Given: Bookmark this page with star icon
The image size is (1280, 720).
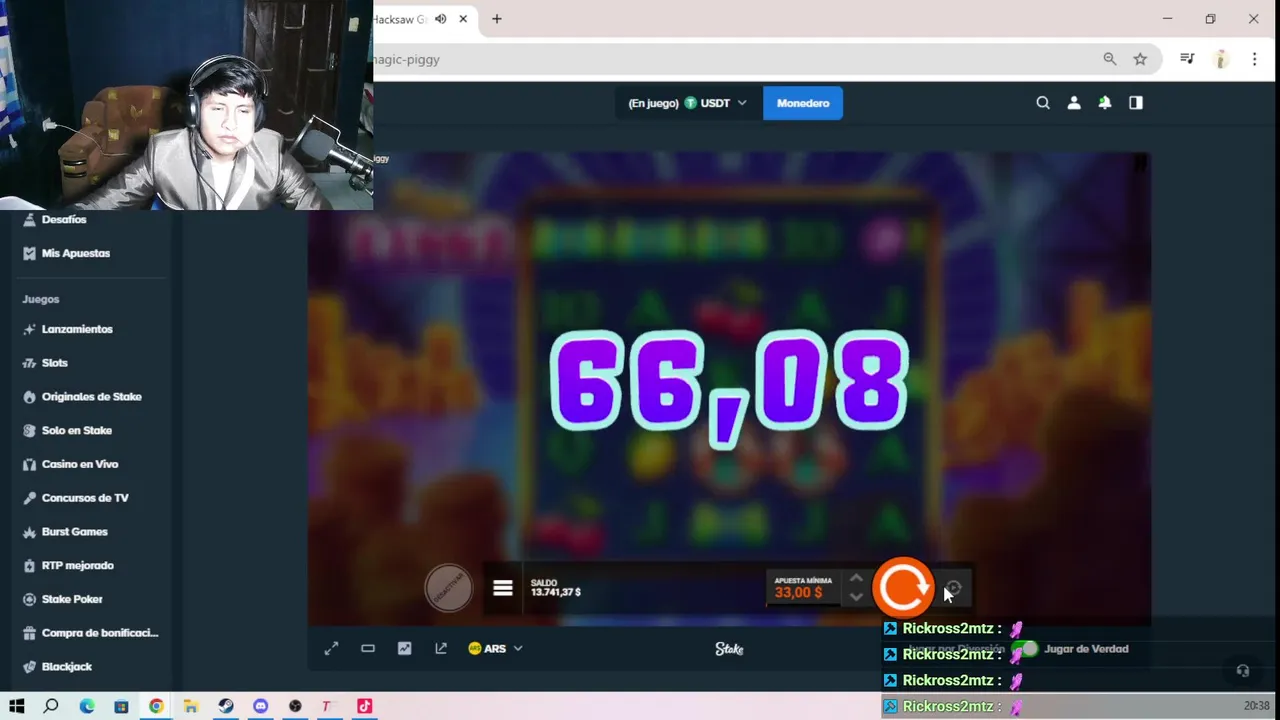Looking at the screenshot, I should click(1140, 59).
